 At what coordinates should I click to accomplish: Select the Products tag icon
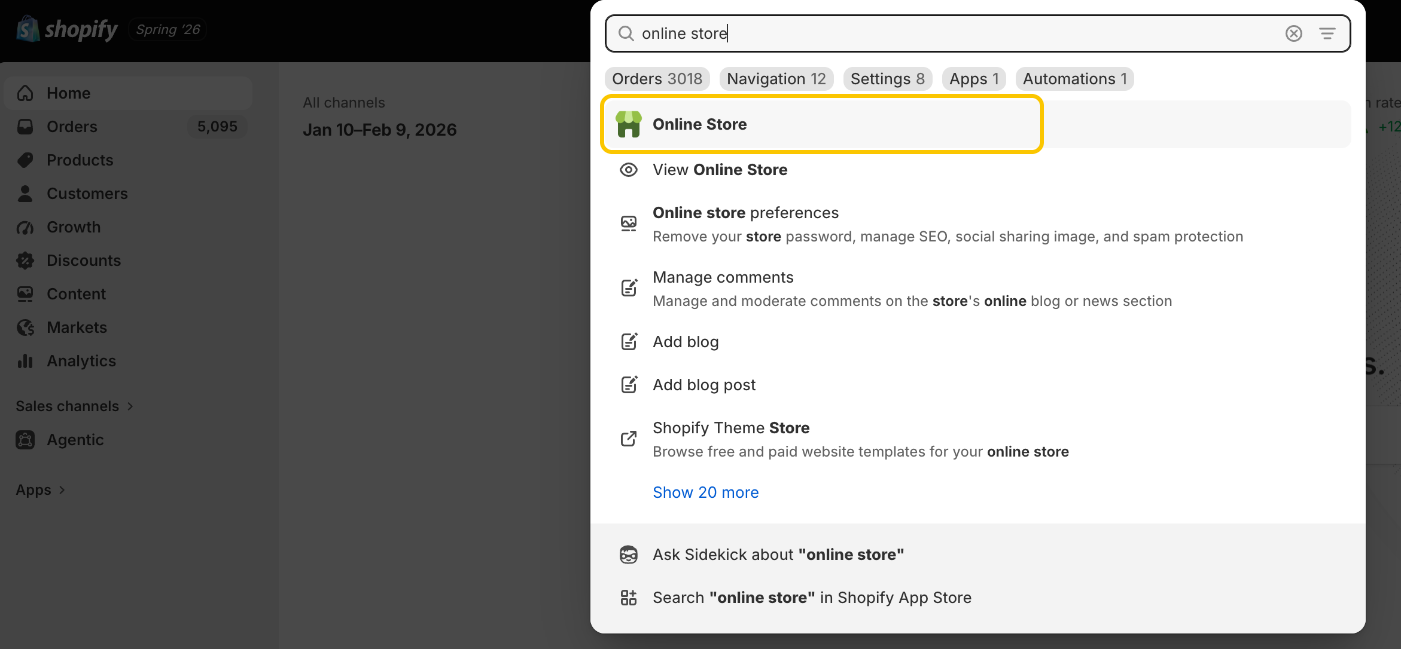point(26,160)
